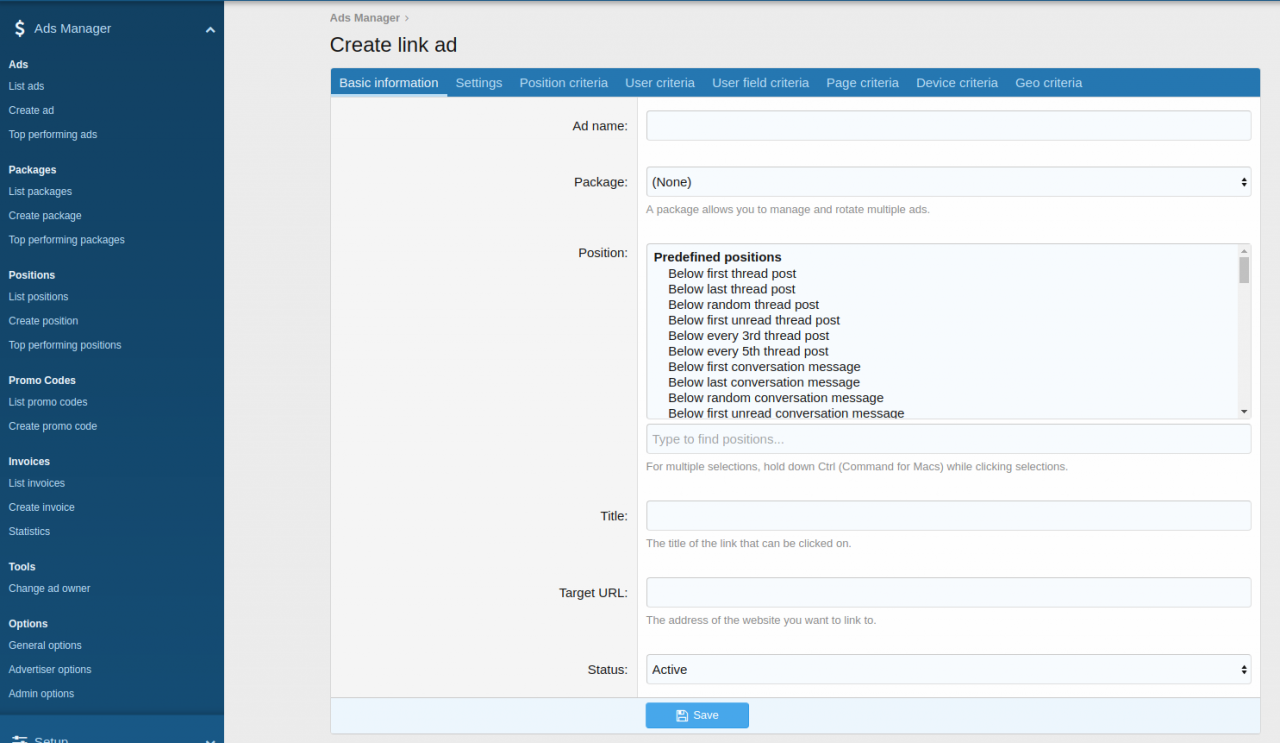This screenshot has width=1280, height=743.
Task: Open the Package dropdown
Action: coord(947,181)
